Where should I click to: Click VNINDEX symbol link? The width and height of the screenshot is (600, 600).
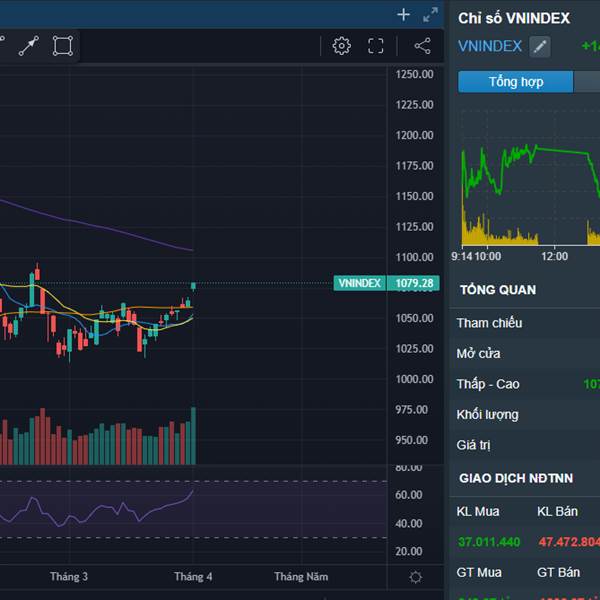pyautogui.click(x=490, y=46)
